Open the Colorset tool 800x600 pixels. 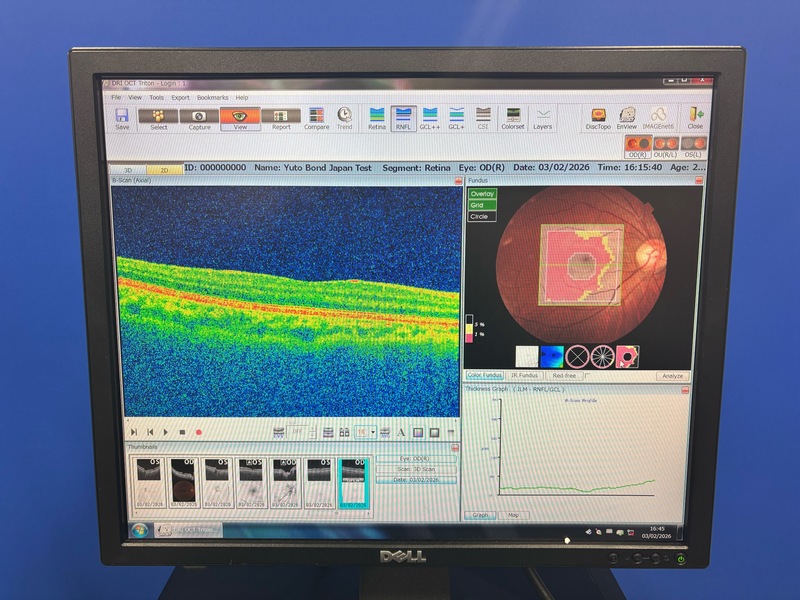click(x=512, y=118)
